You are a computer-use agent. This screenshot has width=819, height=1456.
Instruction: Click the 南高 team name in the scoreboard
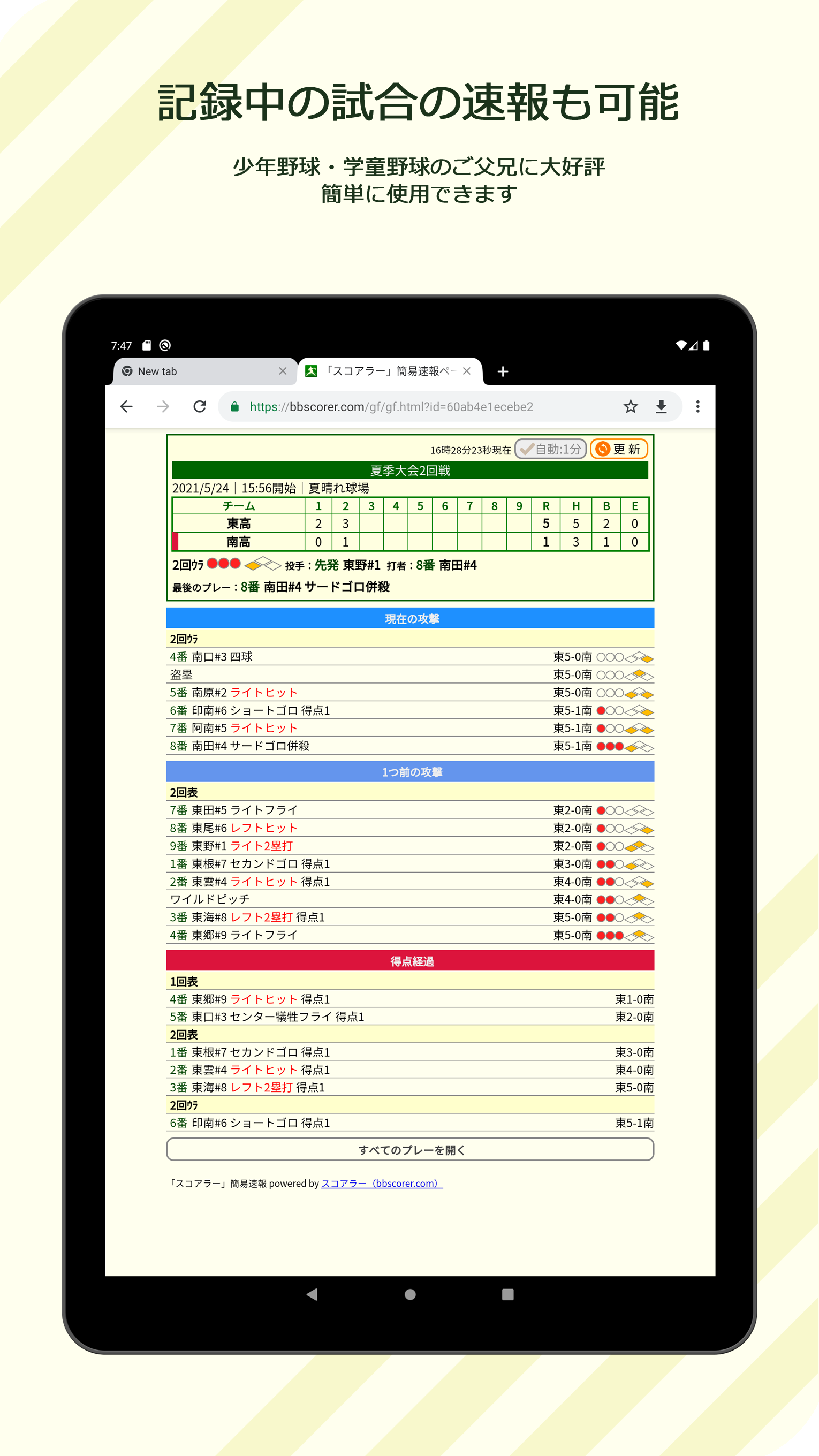click(x=239, y=542)
